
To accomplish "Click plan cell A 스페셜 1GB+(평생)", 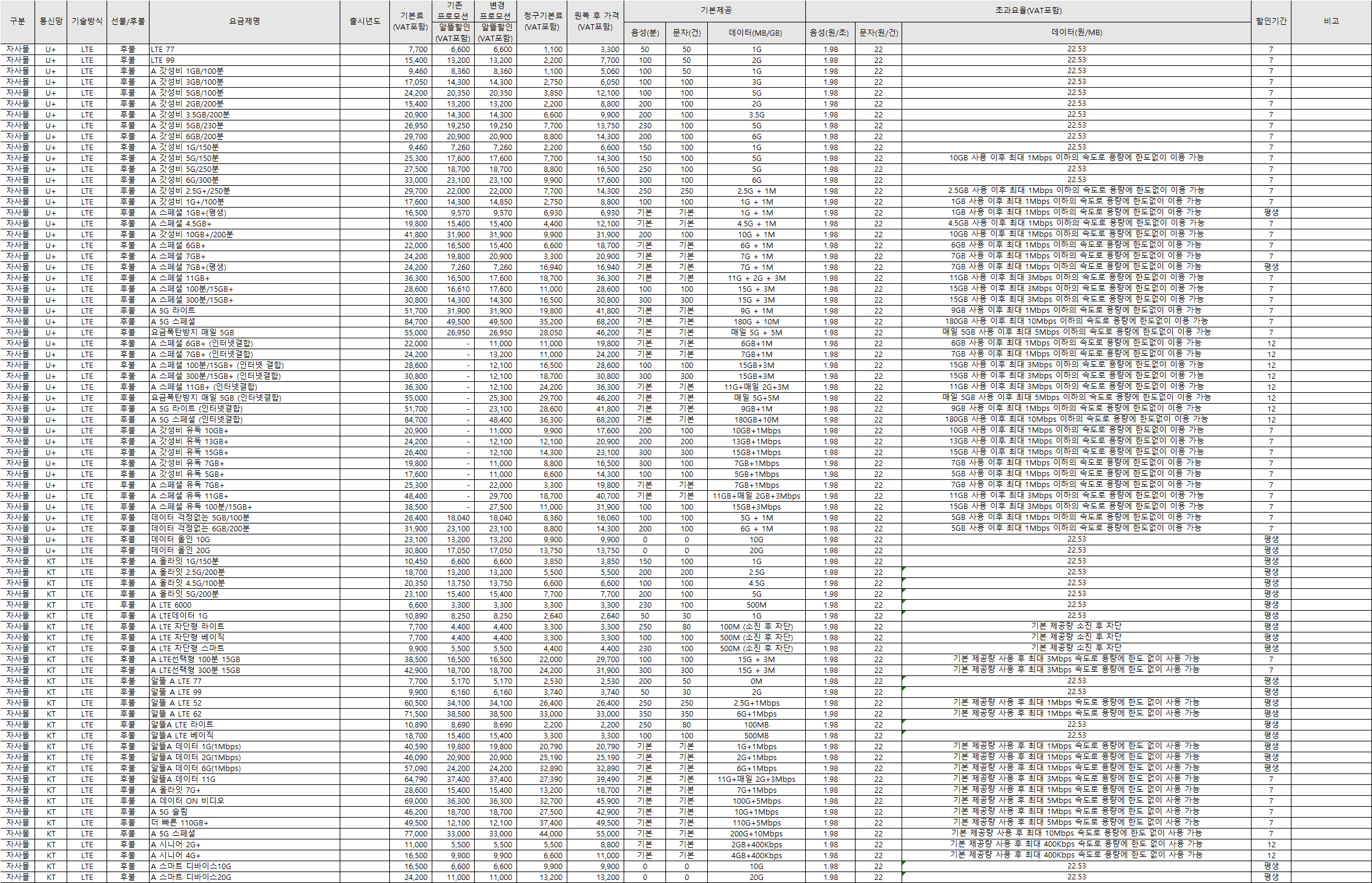I will [245, 213].
